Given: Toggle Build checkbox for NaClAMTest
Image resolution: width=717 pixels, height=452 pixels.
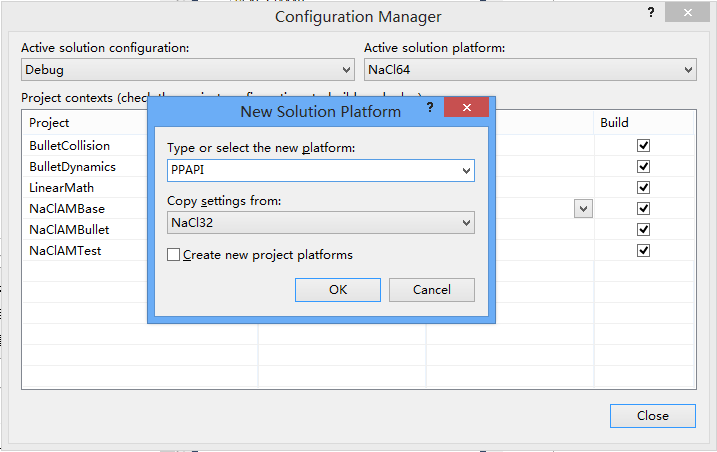Looking at the screenshot, I should point(644,250).
